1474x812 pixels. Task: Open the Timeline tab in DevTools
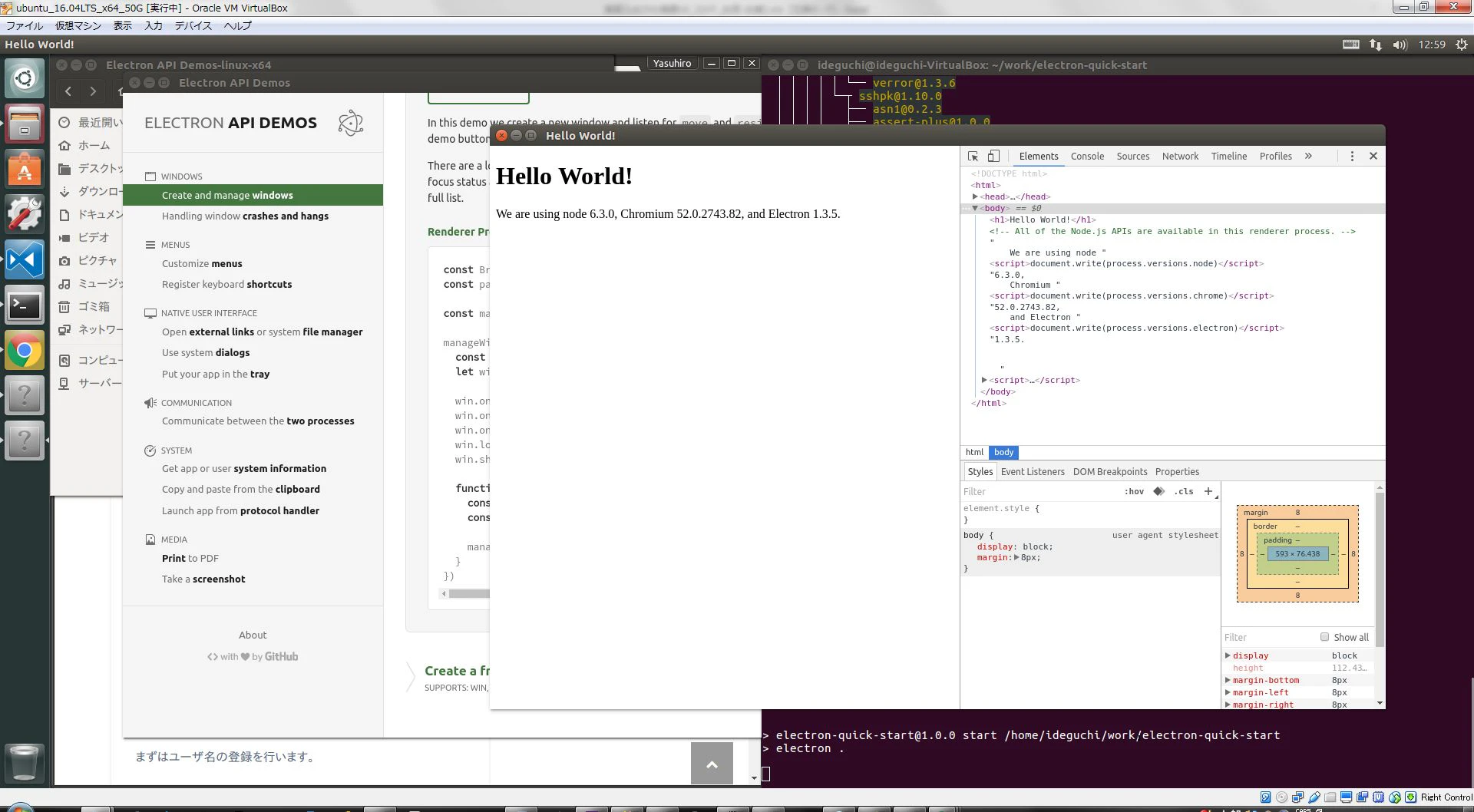[x=1229, y=156]
